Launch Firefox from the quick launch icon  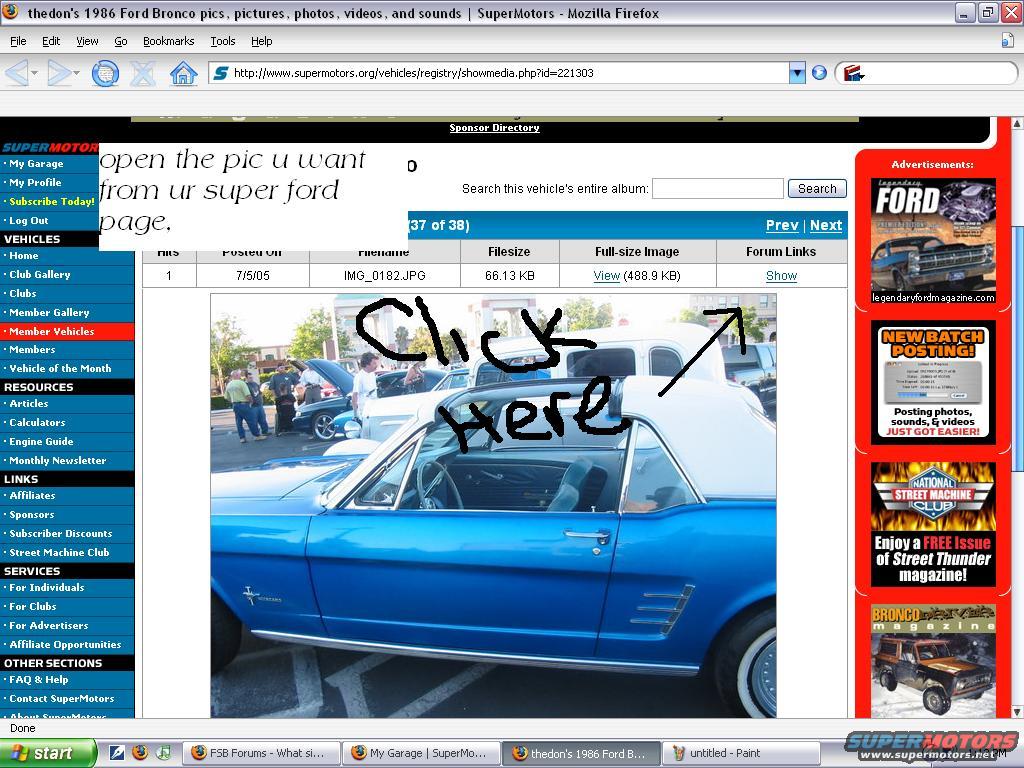140,753
